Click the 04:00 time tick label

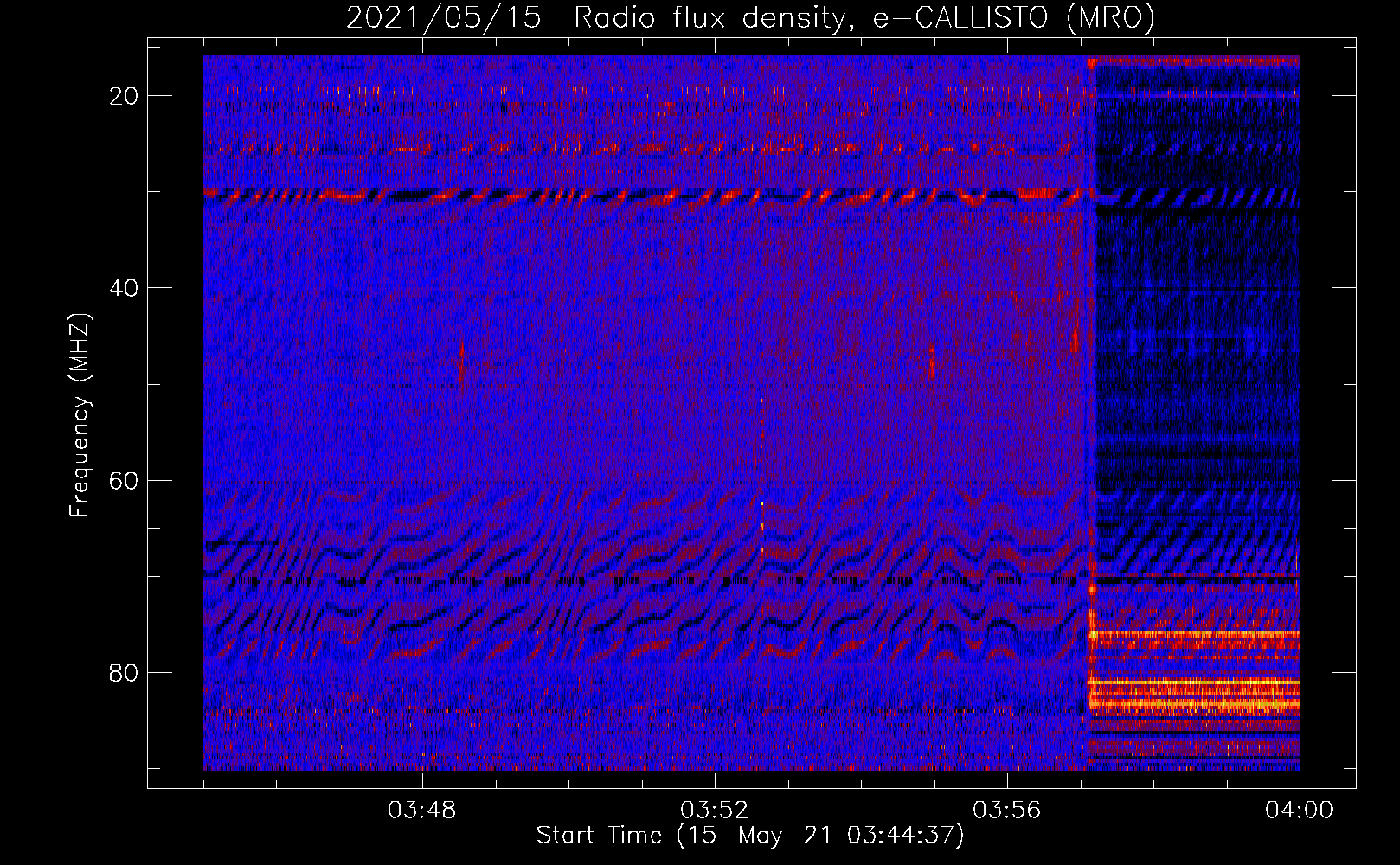[1300, 811]
